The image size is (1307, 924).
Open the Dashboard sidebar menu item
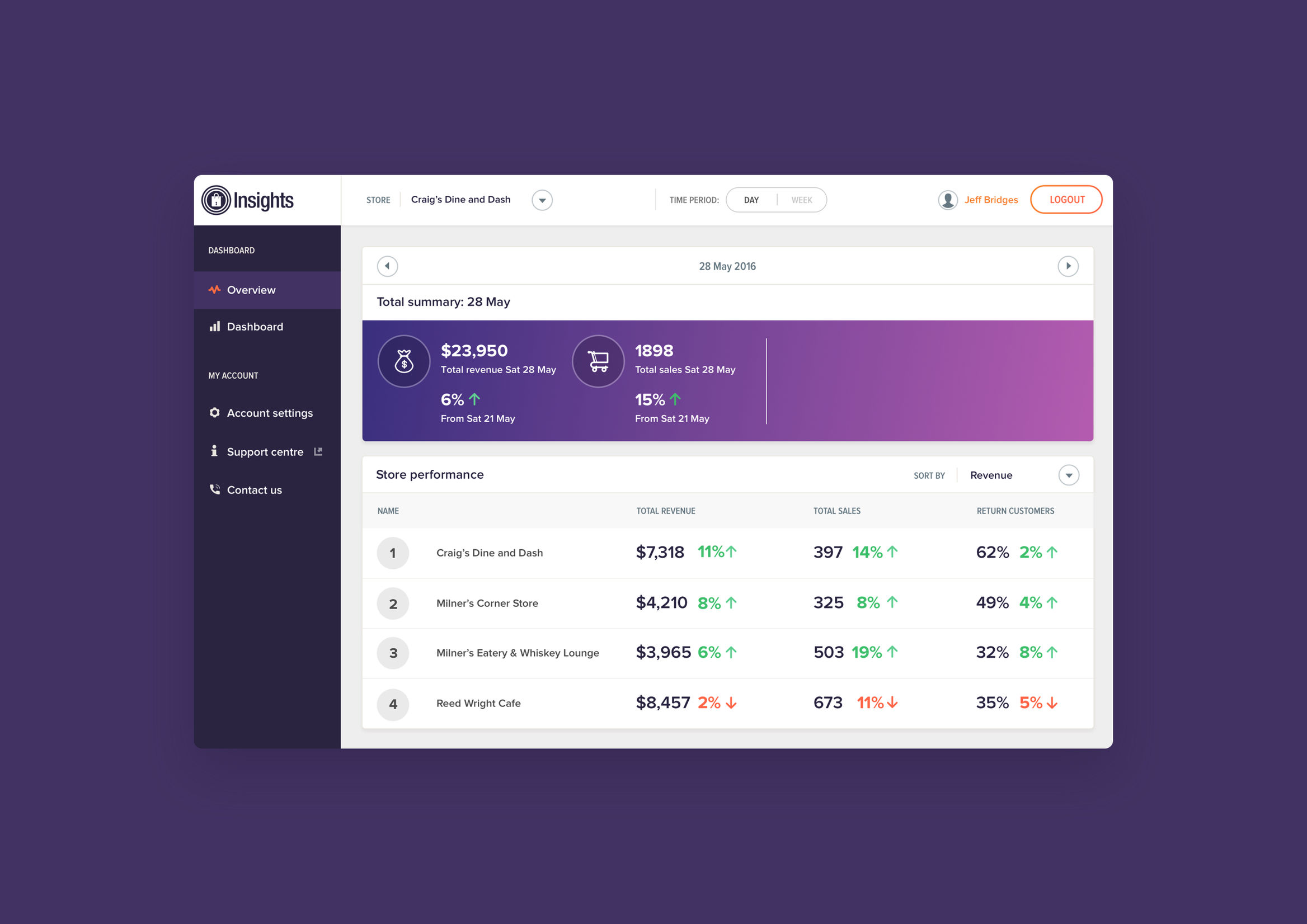tap(255, 327)
